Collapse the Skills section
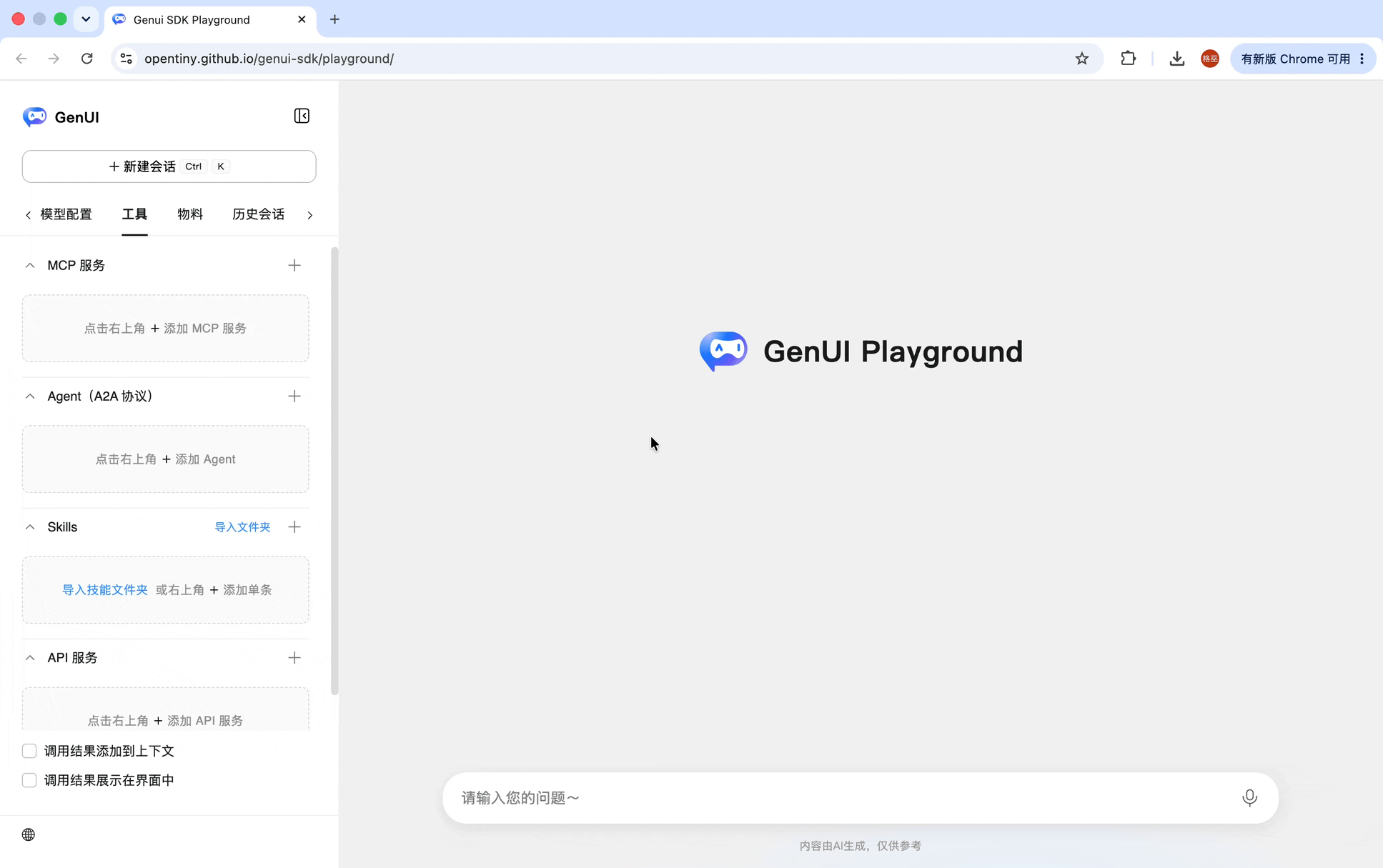Screen dimensions: 1383x868 30,527
